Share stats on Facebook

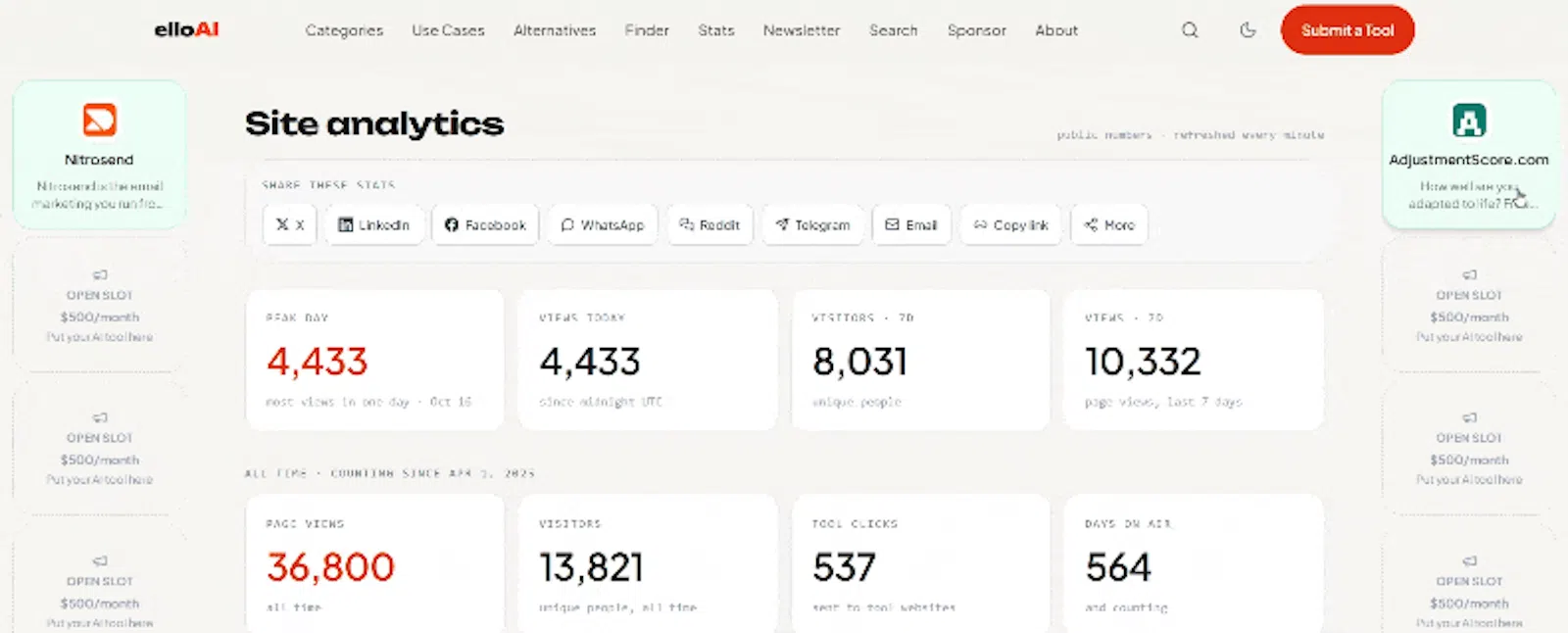(x=485, y=225)
